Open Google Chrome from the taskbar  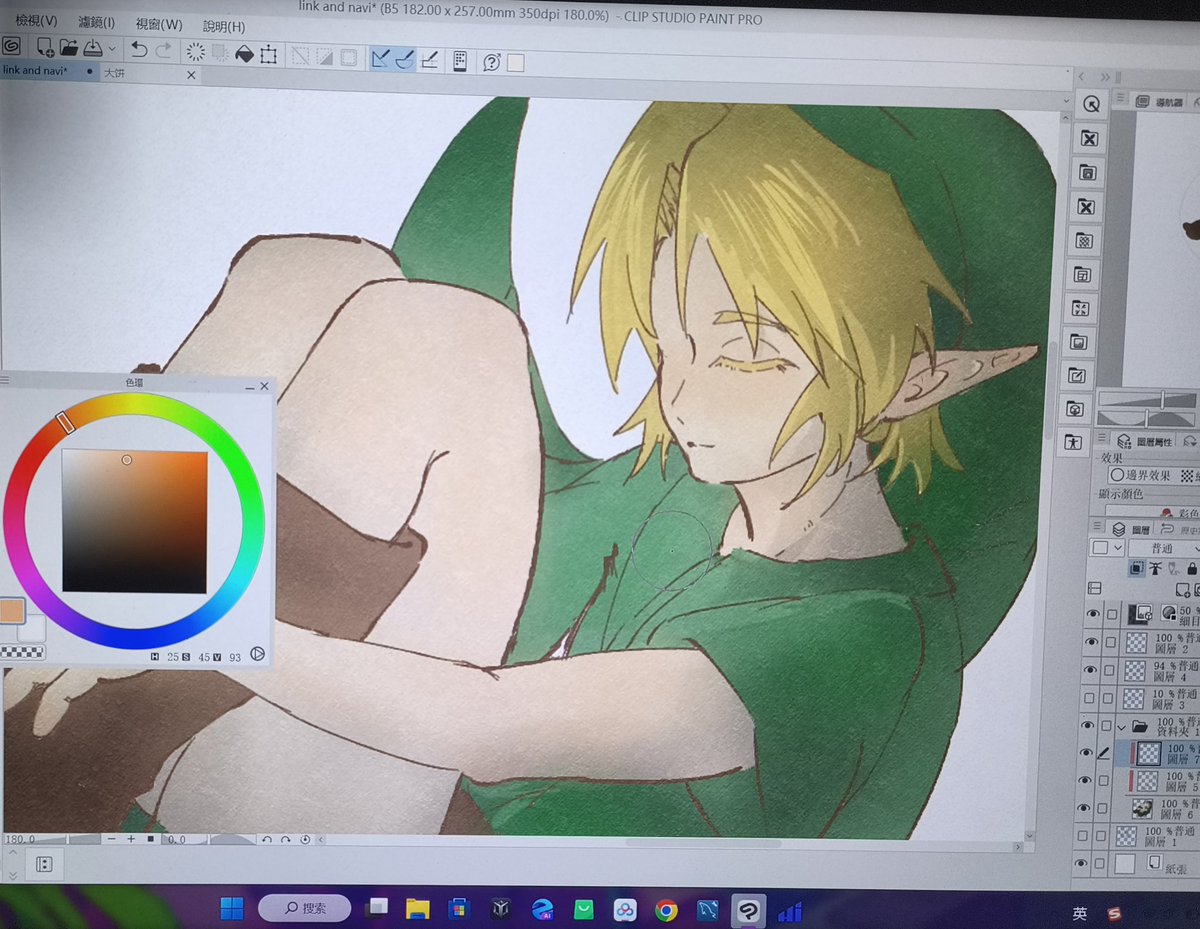666,910
